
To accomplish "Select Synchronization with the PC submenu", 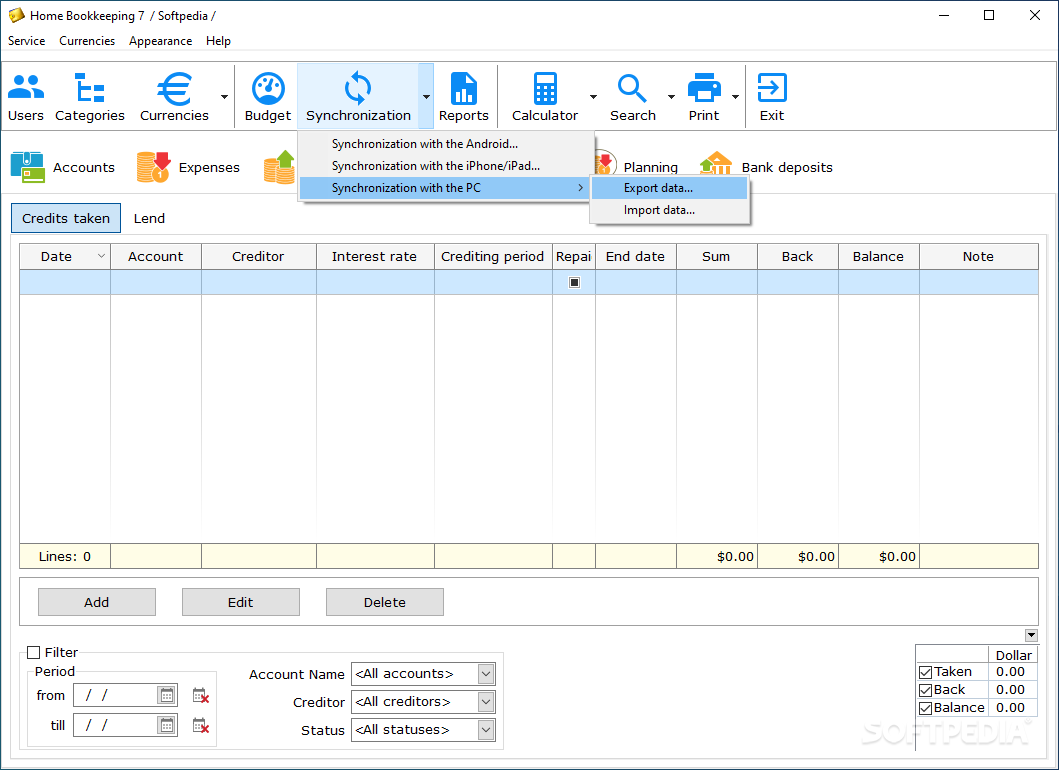I will pyautogui.click(x=446, y=188).
